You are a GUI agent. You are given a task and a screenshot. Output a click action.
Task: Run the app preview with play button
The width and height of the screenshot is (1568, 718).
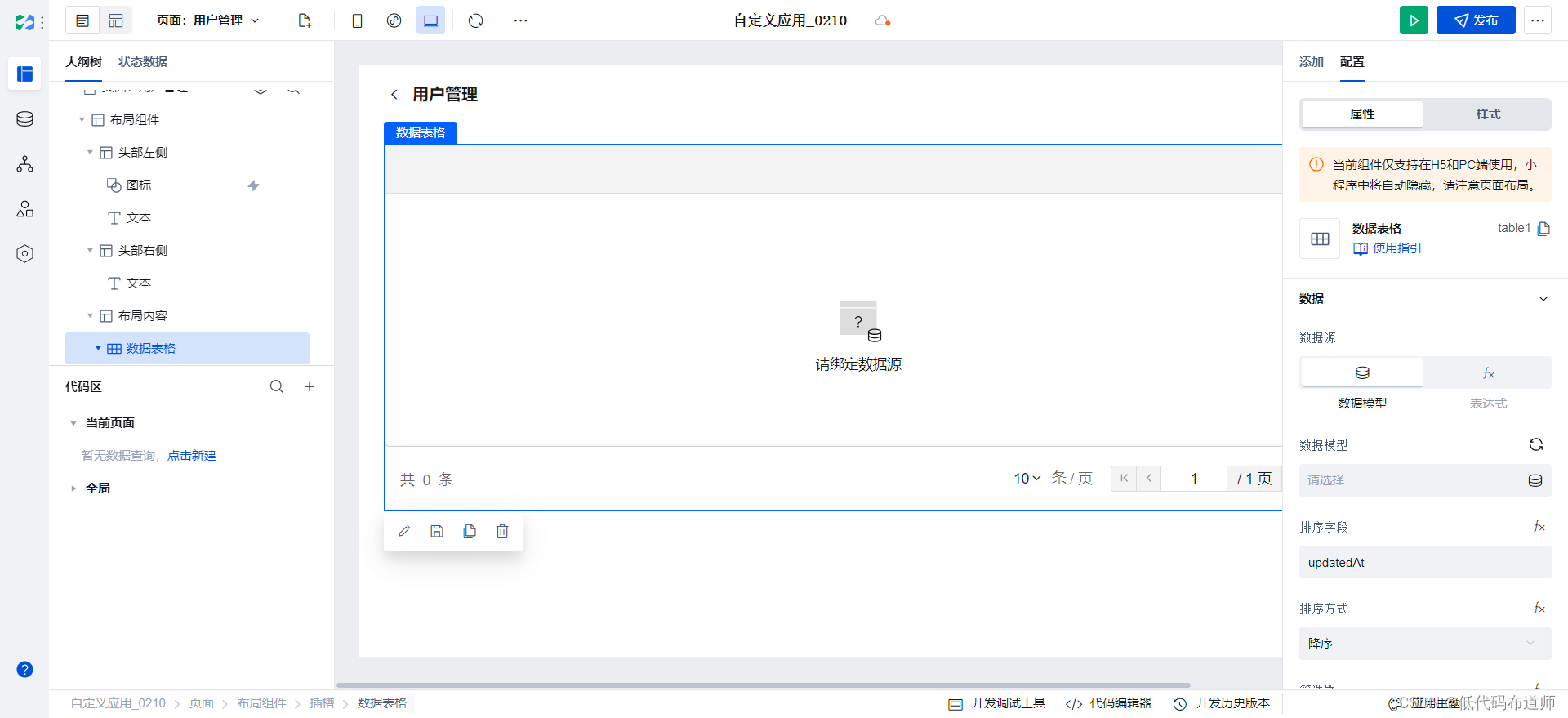(1414, 20)
